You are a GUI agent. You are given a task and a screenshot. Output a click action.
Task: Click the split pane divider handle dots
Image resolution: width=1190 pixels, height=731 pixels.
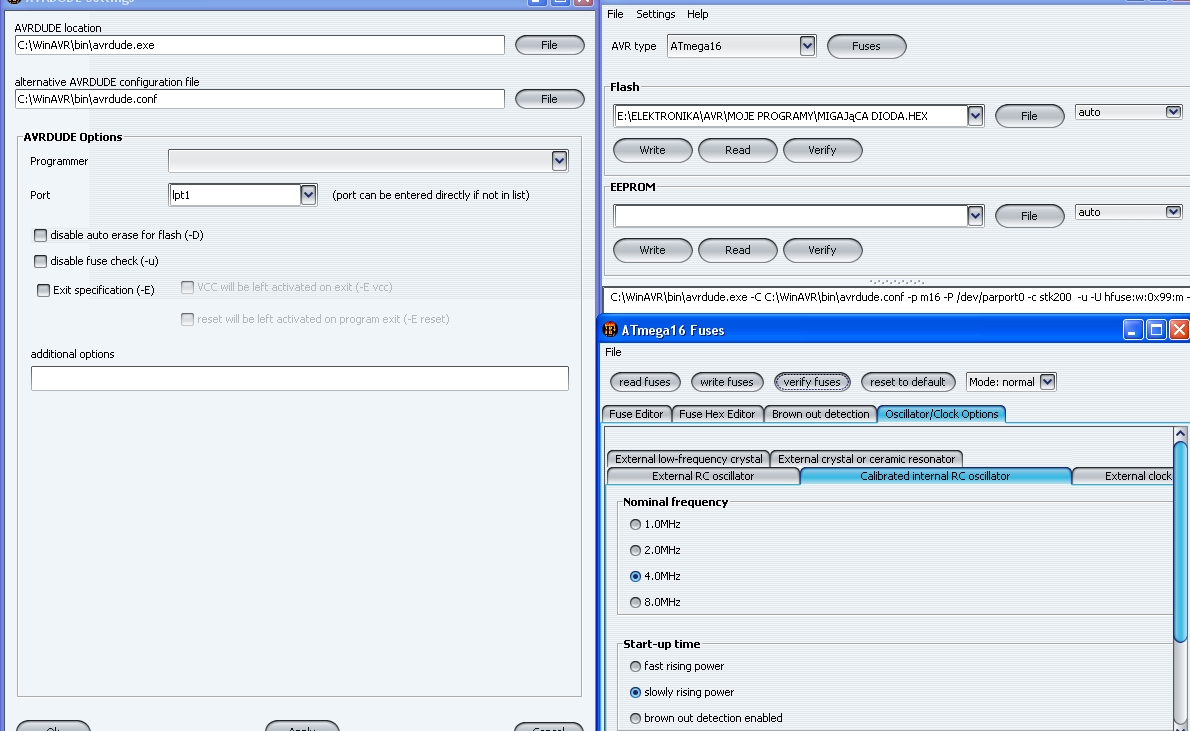896,282
